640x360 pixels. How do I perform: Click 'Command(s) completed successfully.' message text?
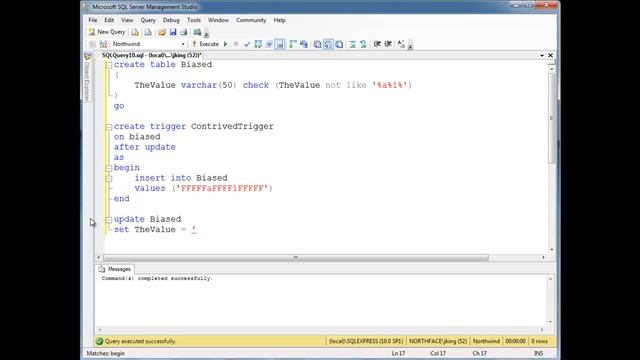[x=157, y=278]
